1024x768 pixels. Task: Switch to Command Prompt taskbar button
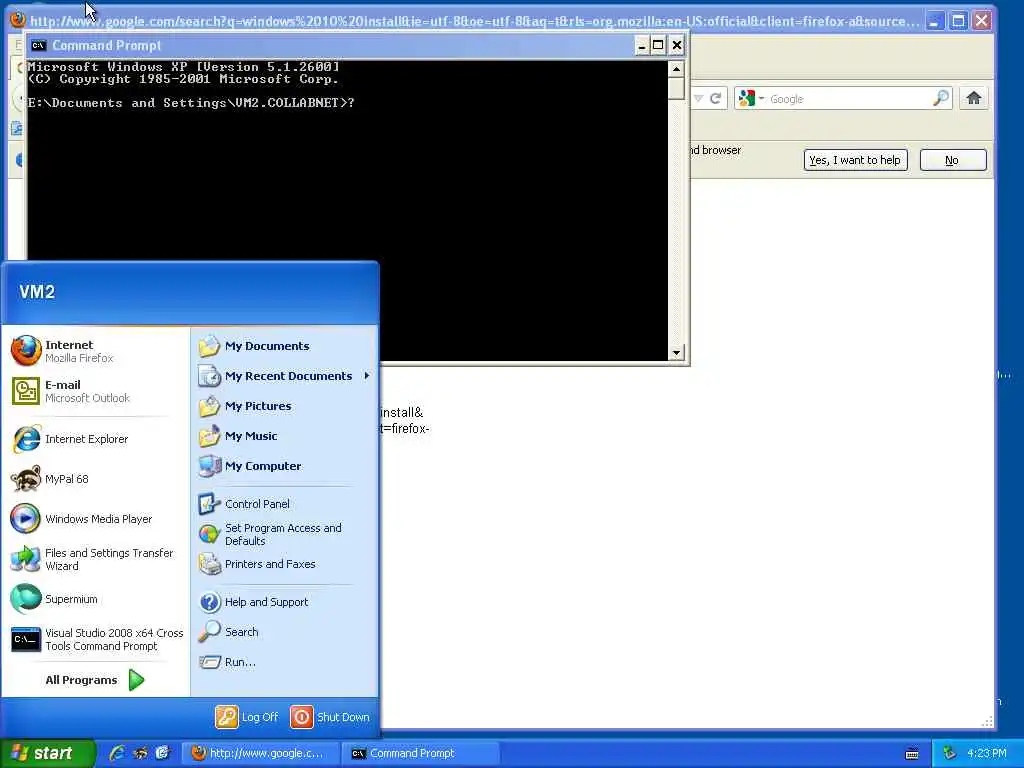[x=422, y=754]
